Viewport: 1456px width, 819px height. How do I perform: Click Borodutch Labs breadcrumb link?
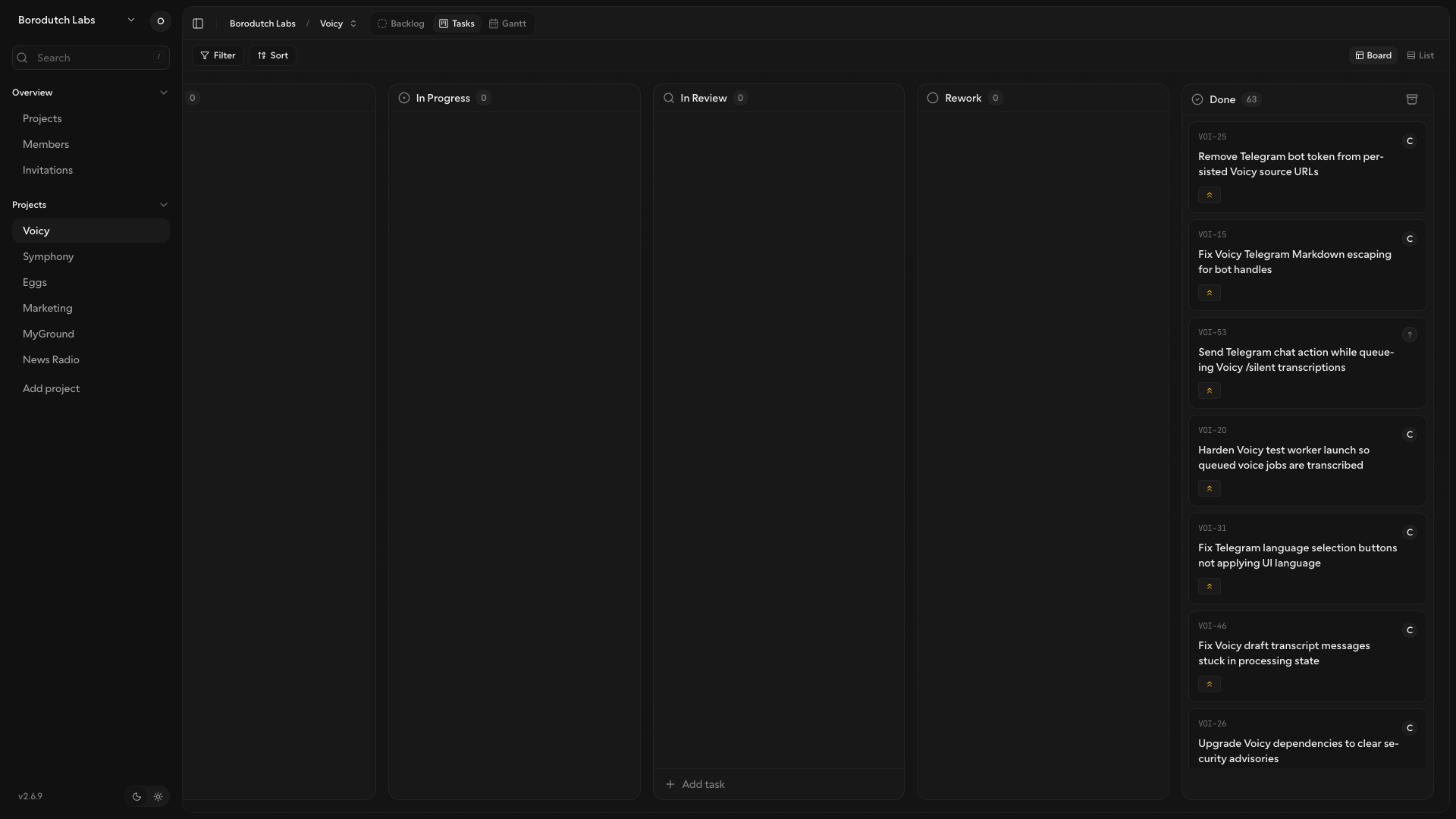coord(262,24)
